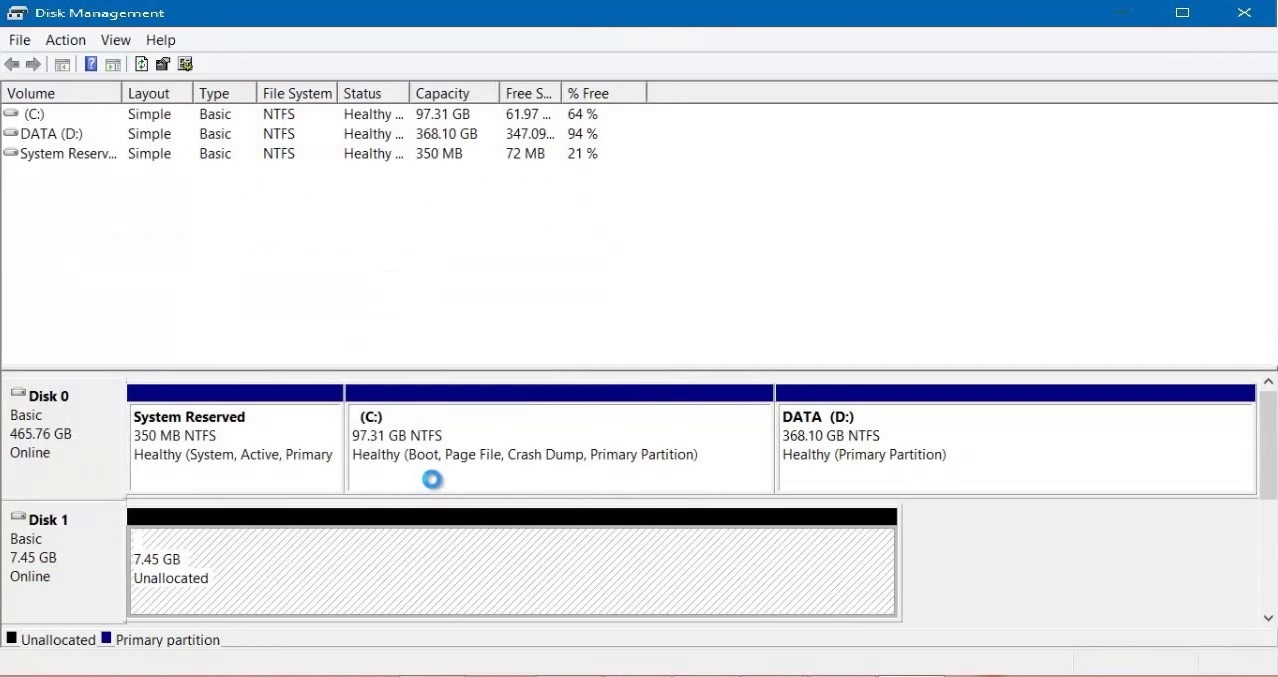Toggle the Show/Hide Action Pane toolbar icon

pyautogui.click(x=113, y=64)
